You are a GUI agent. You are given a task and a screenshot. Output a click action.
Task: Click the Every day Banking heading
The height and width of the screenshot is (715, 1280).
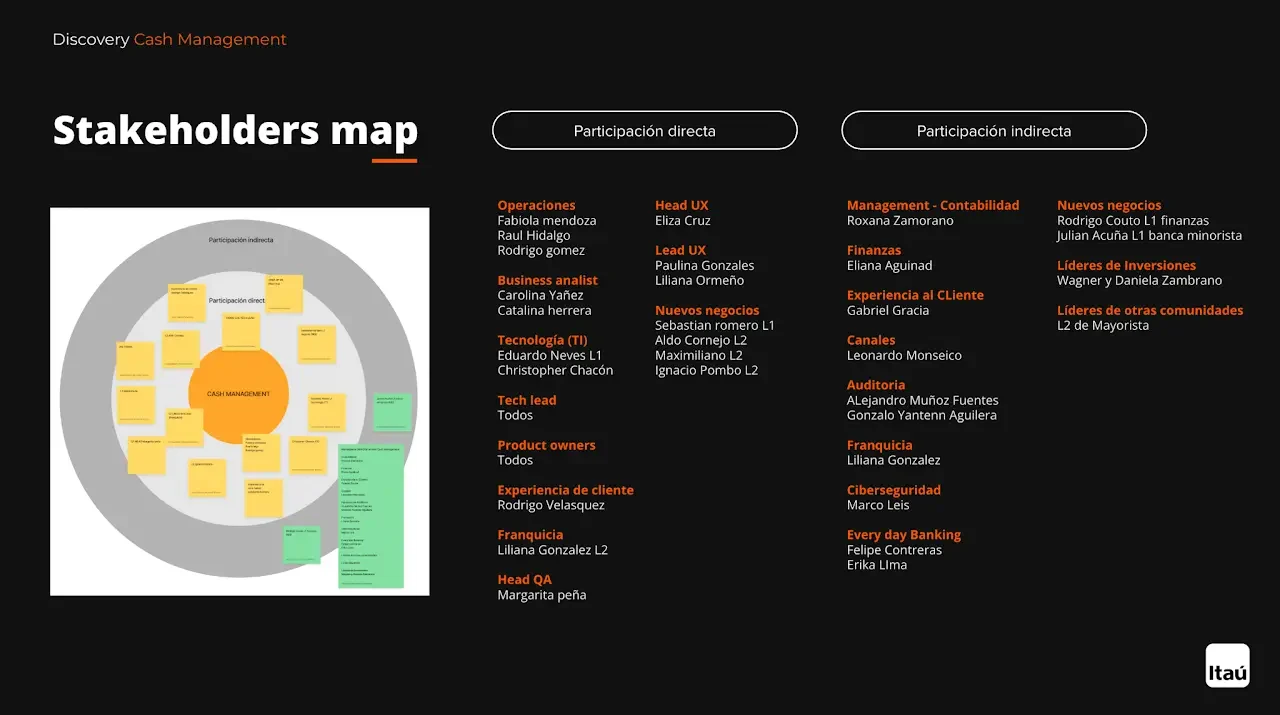tap(903, 535)
